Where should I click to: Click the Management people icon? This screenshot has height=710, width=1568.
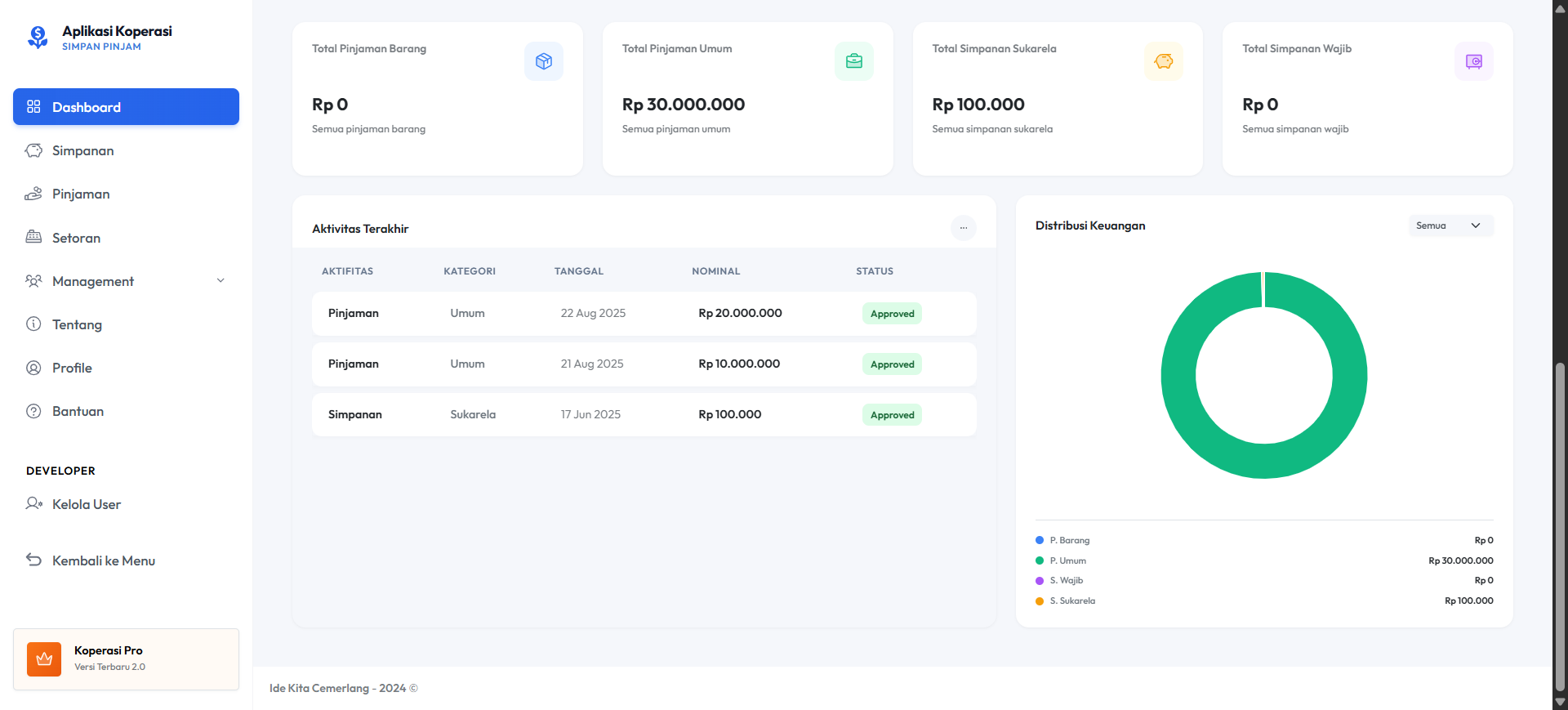click(x=33, y=281)
